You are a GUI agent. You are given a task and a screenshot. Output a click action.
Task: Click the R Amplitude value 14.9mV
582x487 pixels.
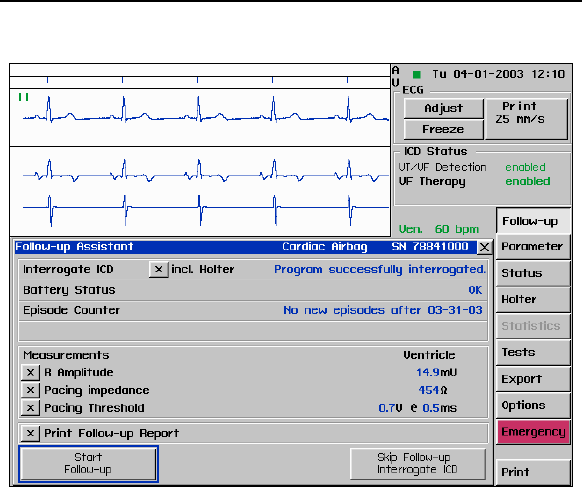point(436,372)
